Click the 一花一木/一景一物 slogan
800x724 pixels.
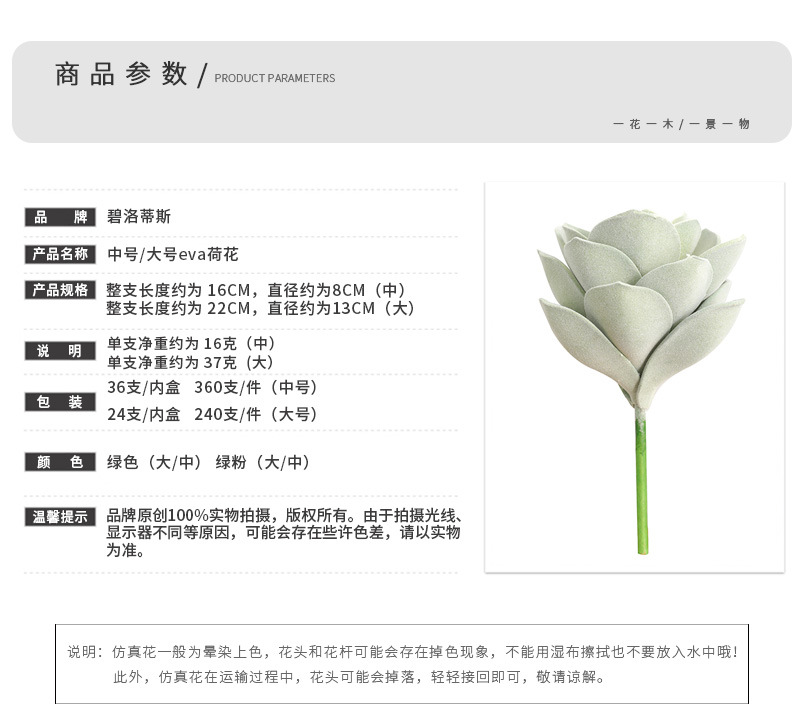pyautogui.click(x=681, y=124)
